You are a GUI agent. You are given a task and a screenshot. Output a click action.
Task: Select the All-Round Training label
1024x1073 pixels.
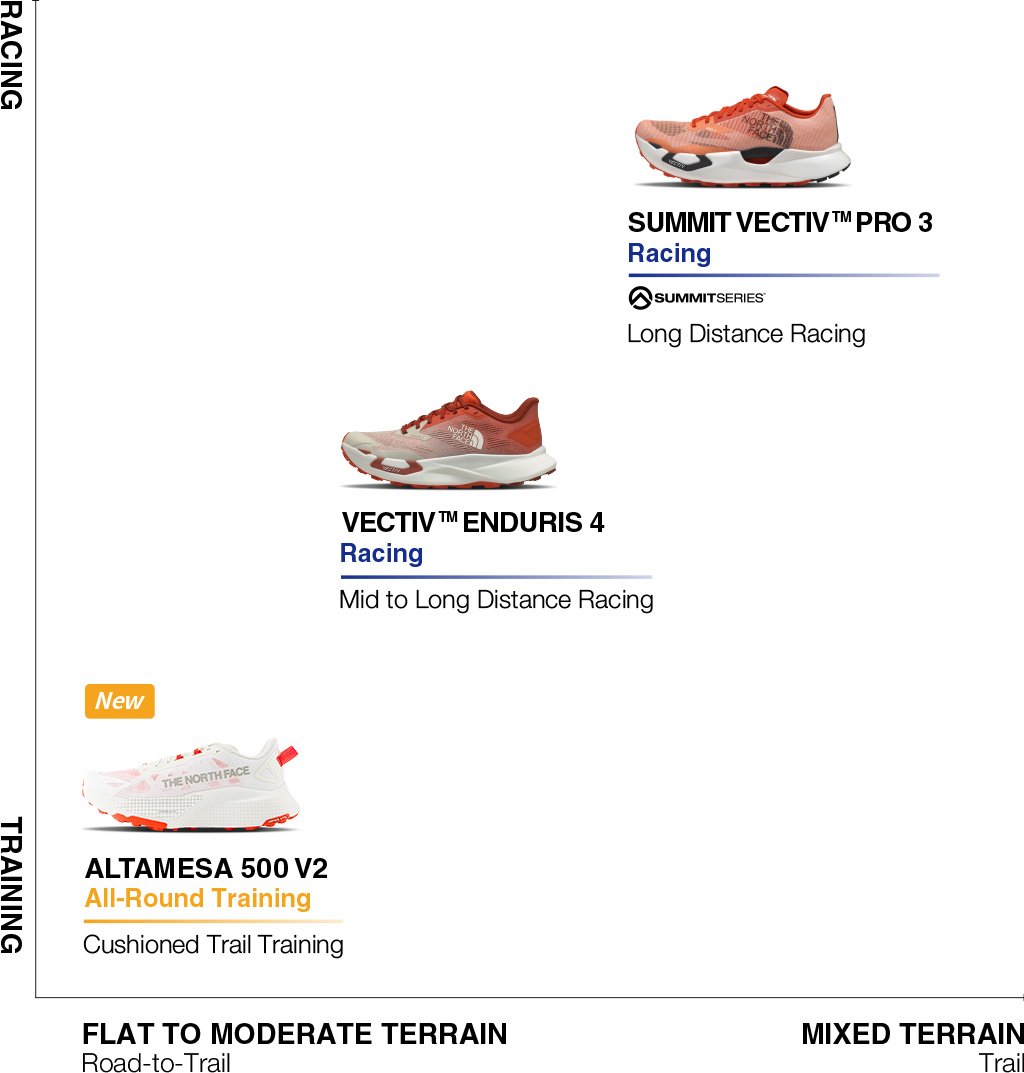click(x=198, y=898)
